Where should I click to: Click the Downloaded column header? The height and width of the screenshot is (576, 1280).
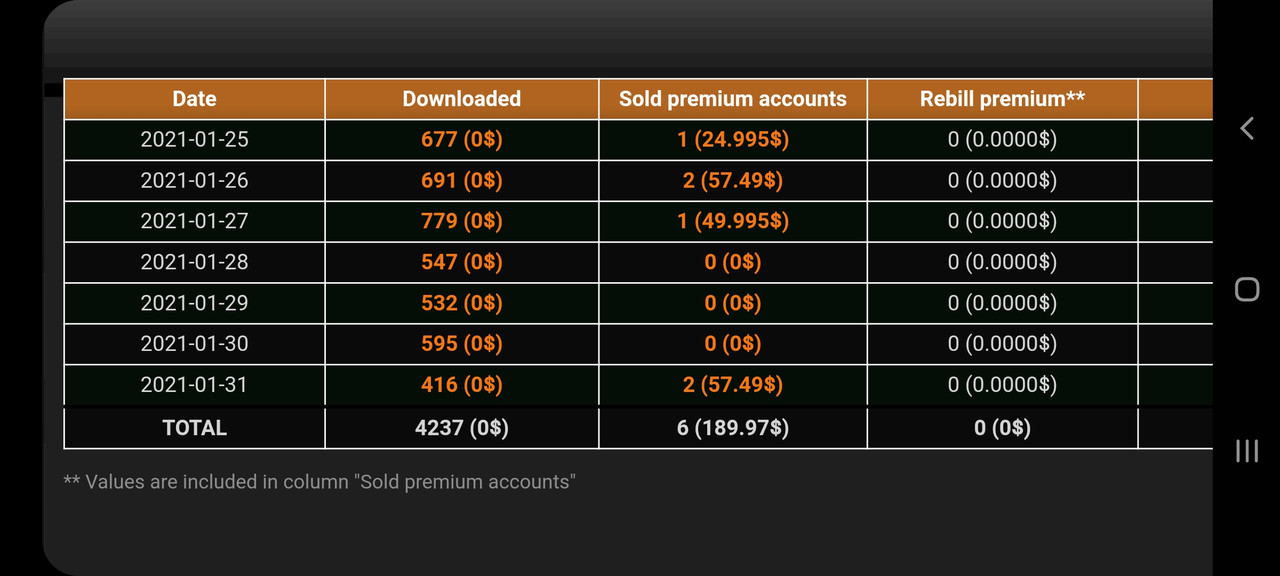coord(461,99)
